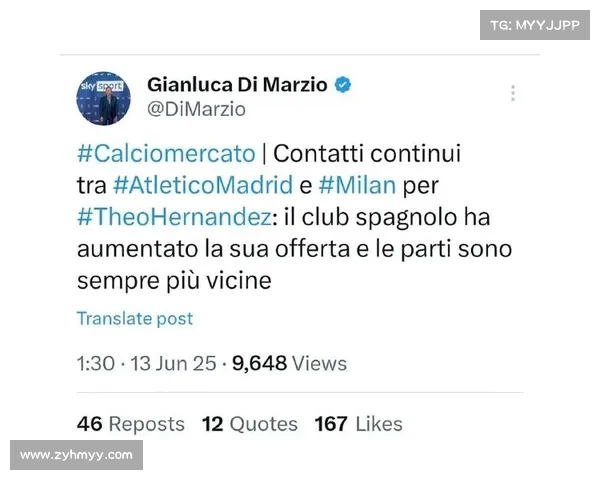Screen dimensions: 600x480
Task: Click Translate post
Action: pos(135,318)
